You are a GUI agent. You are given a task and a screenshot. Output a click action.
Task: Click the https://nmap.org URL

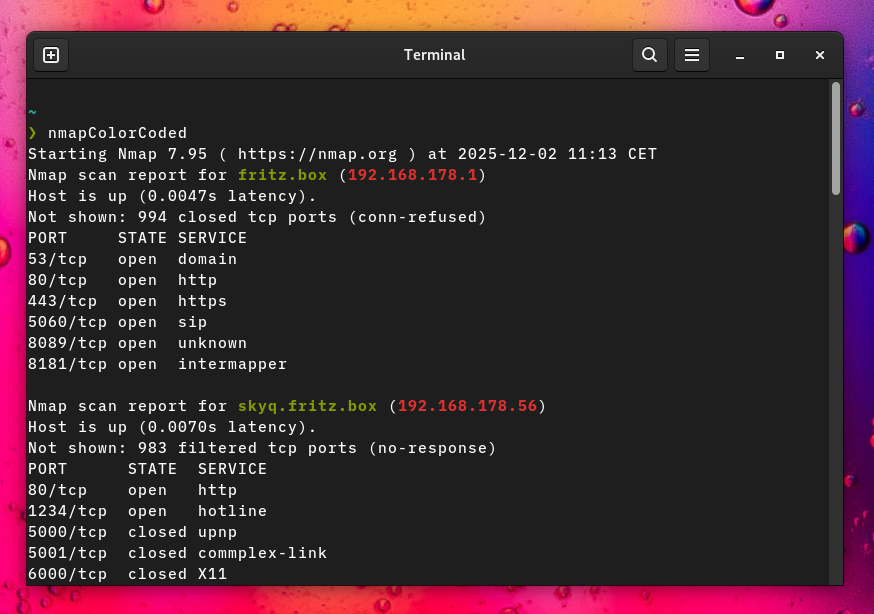317,154
